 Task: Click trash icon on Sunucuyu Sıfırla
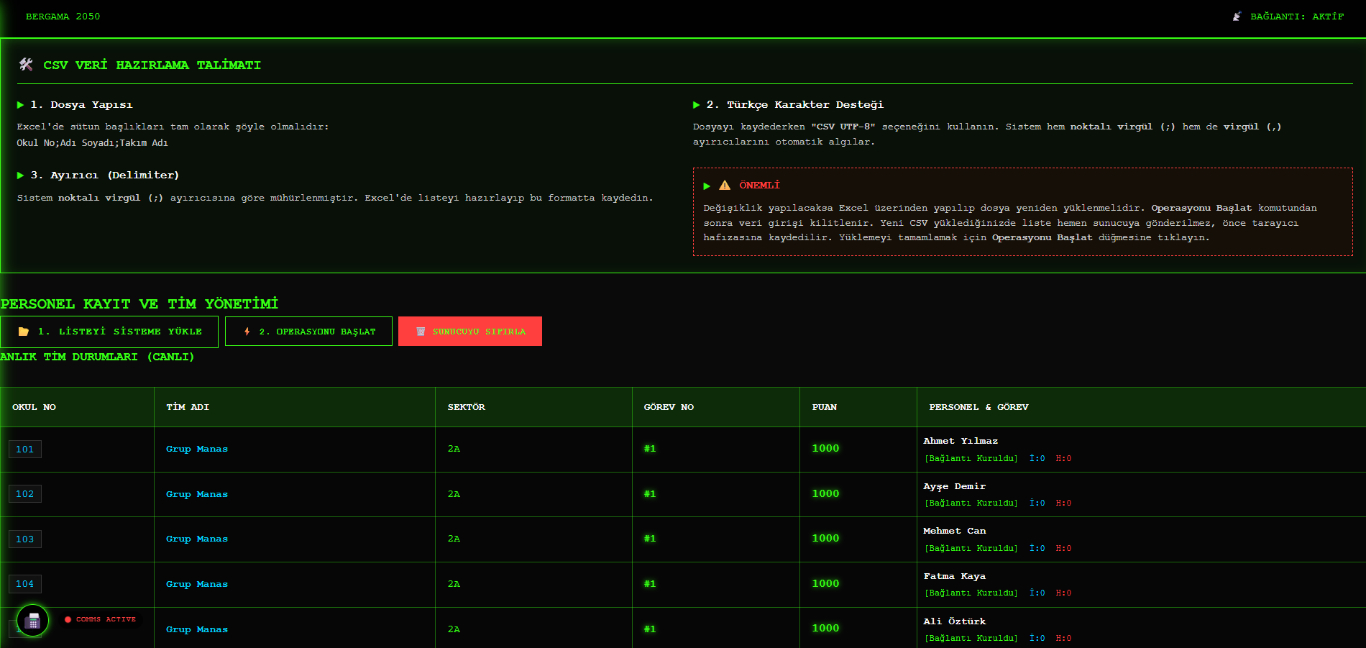421,331
